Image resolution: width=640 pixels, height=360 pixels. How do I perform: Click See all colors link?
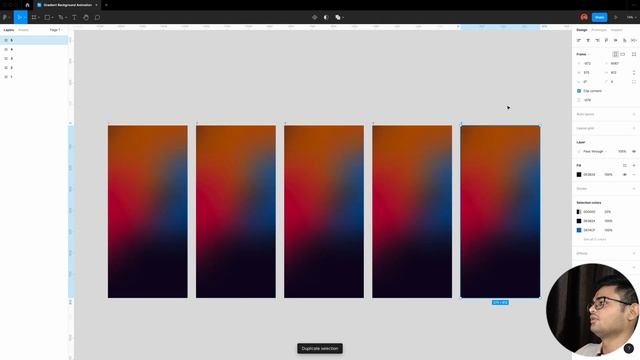[595, 239]
